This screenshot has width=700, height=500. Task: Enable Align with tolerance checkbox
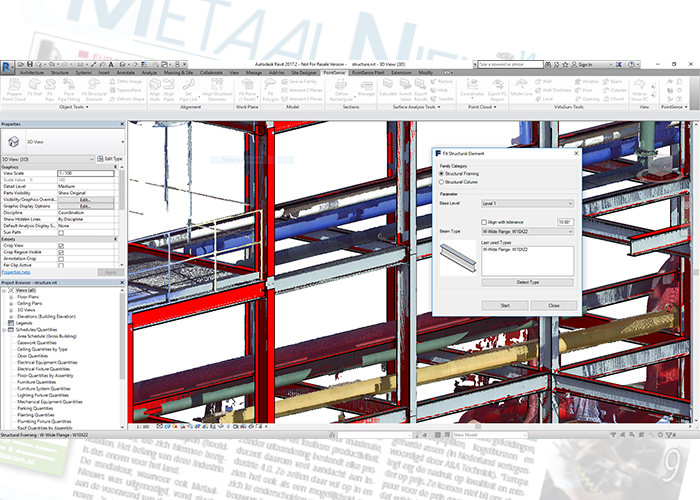[484, 222]
